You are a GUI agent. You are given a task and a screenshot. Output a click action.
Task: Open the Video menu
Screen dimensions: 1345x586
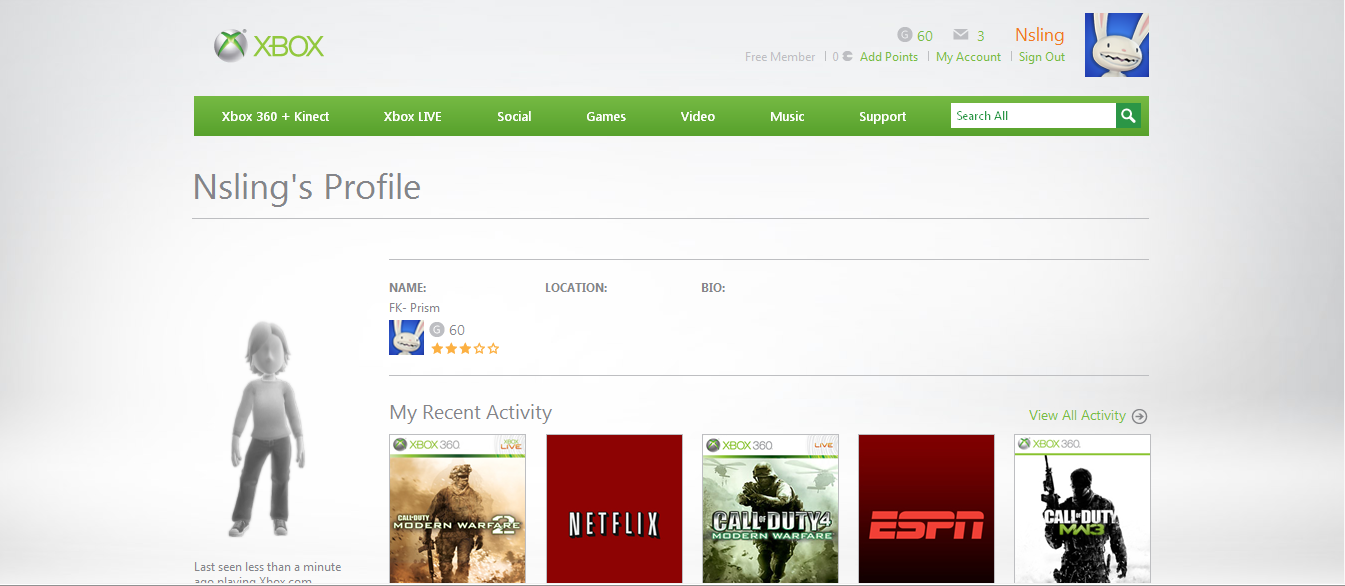pos(698,116)
